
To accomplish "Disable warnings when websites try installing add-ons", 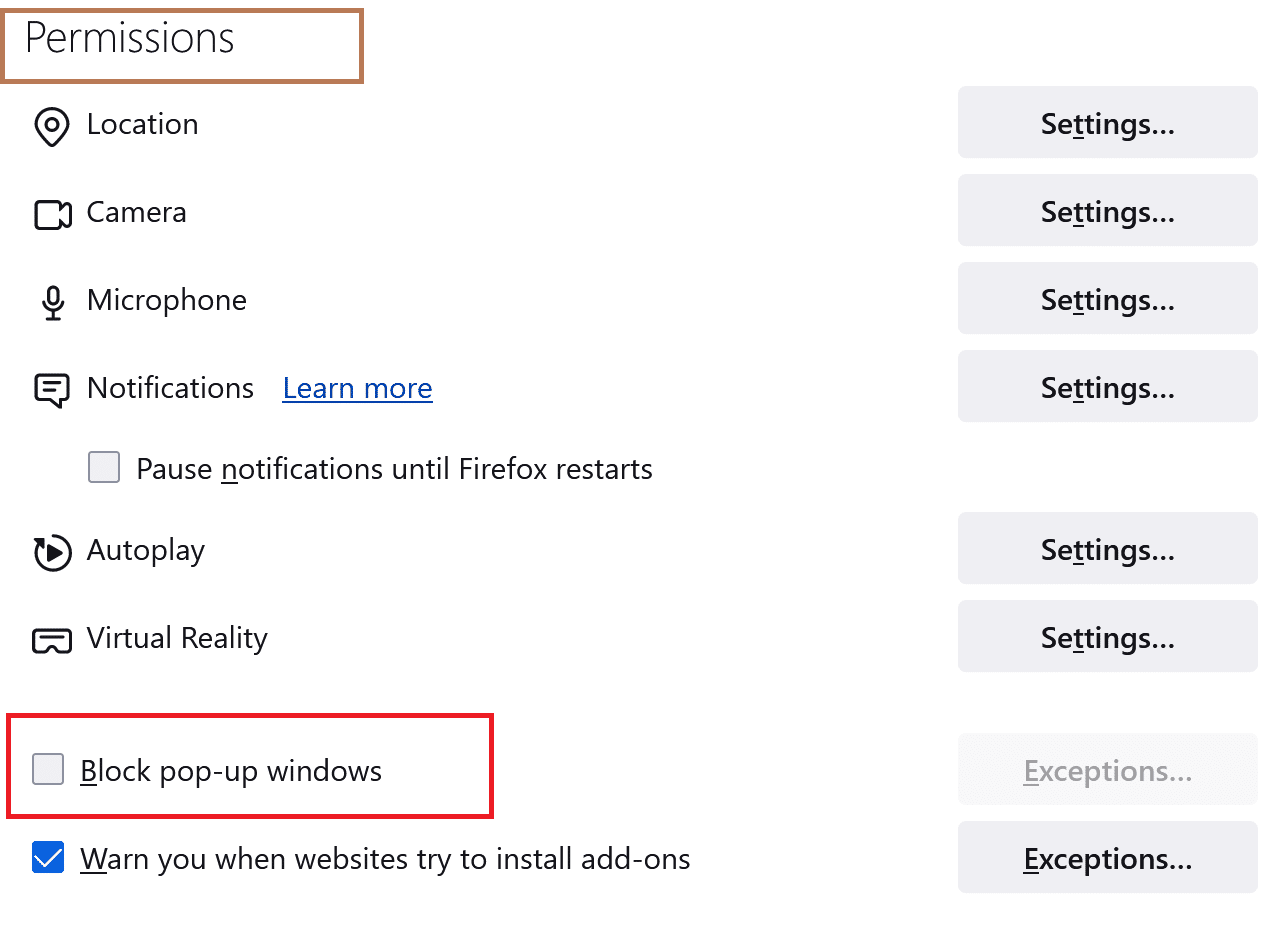I will (47, 857).
